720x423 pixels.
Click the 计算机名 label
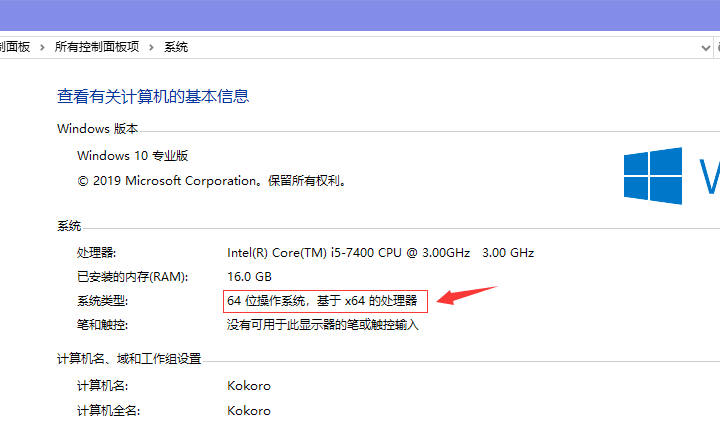[102, 385]
